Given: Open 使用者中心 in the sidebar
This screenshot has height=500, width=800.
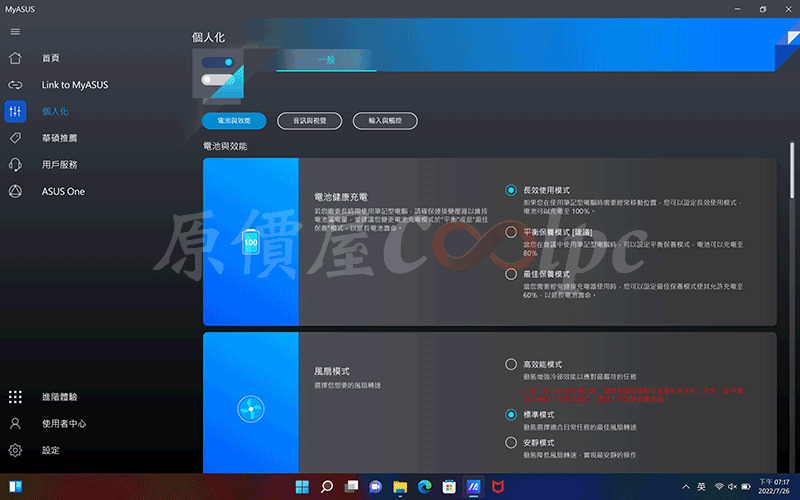Looking at the screenshot, I should (64, 423).
